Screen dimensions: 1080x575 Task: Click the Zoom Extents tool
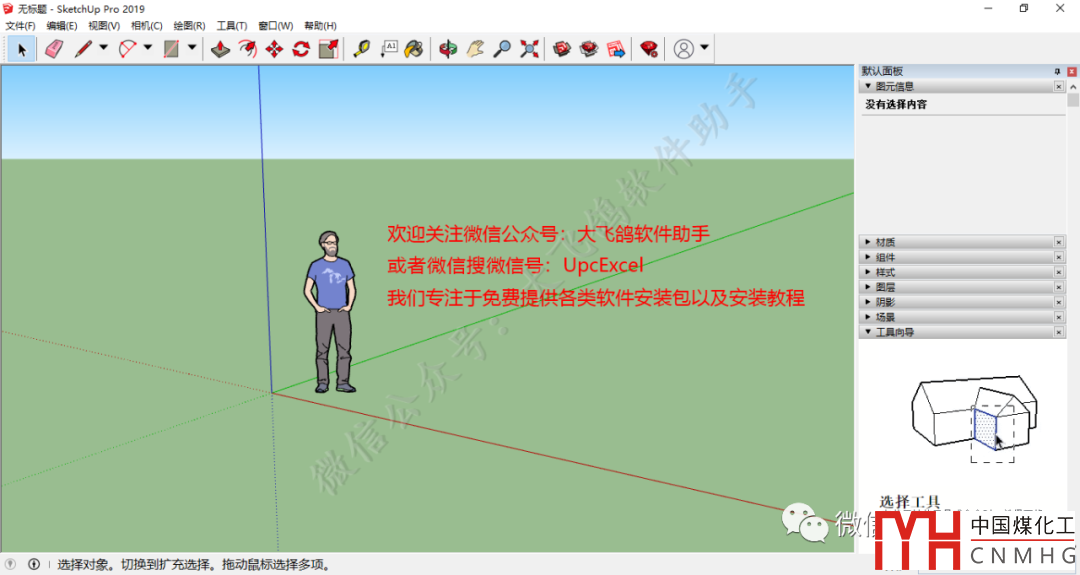click(529, 48)
